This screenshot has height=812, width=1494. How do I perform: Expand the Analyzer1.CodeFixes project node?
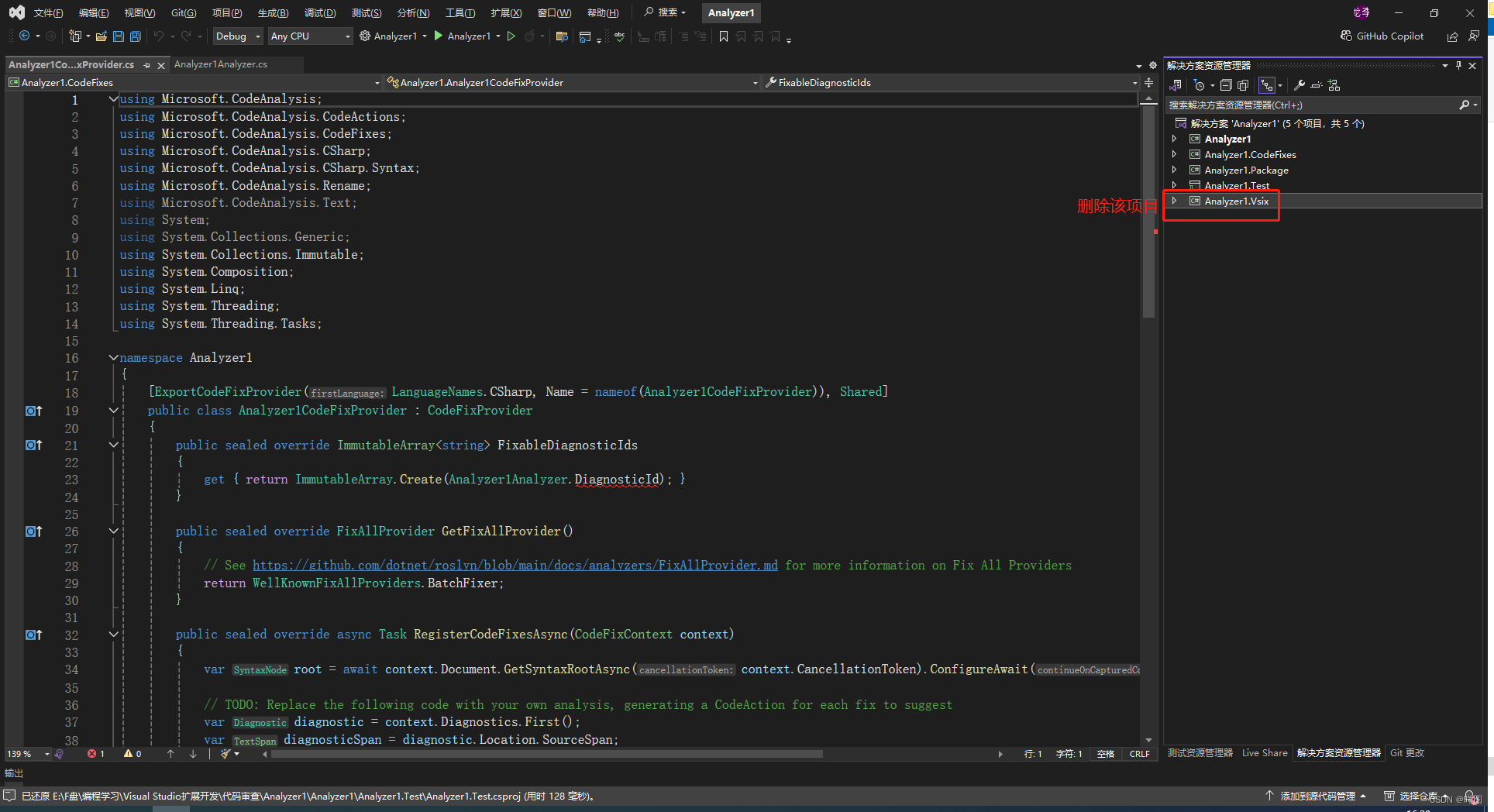pyautogui.click(x=1174, y=154)
